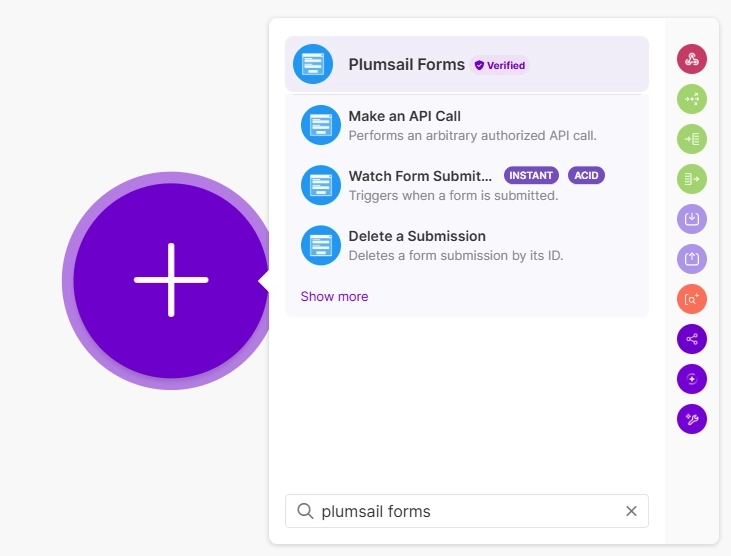Click the Verified badge next to Plumsail Forms
Image resolution: width=731 pixels, height=556 pixels.
499,65
